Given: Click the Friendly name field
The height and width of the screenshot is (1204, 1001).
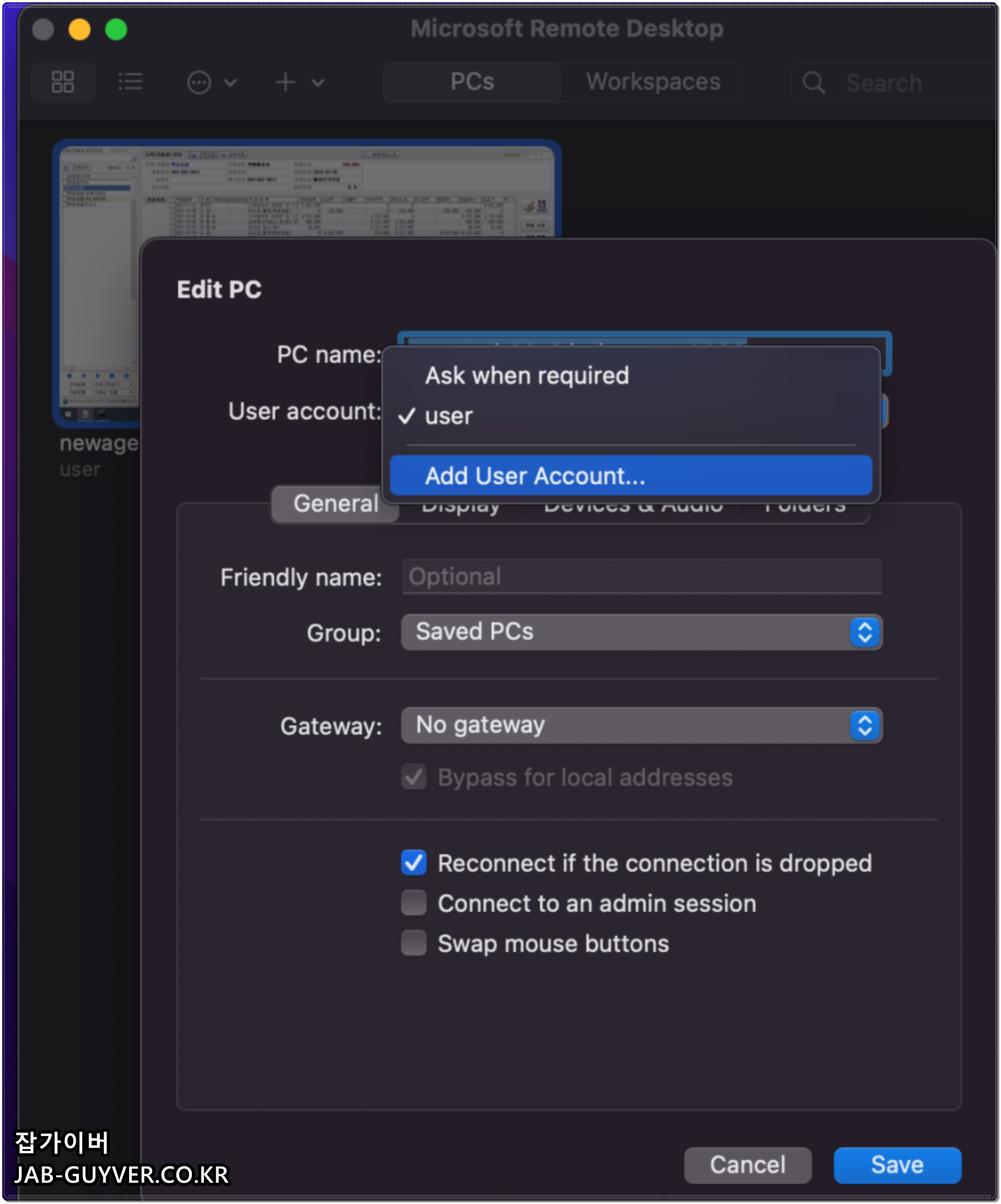Looking at the screenshot, I should (x=642, y=577).
